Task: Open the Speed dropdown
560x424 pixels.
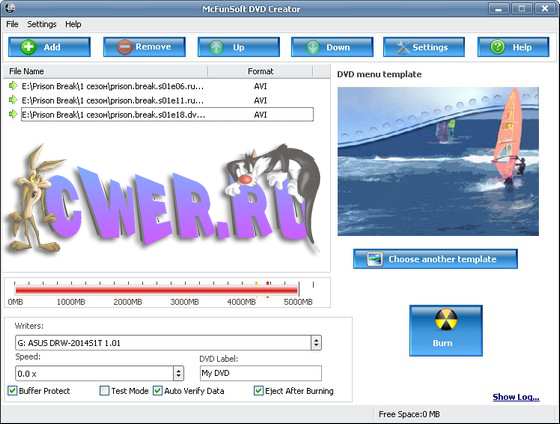Action: point(179,374)
